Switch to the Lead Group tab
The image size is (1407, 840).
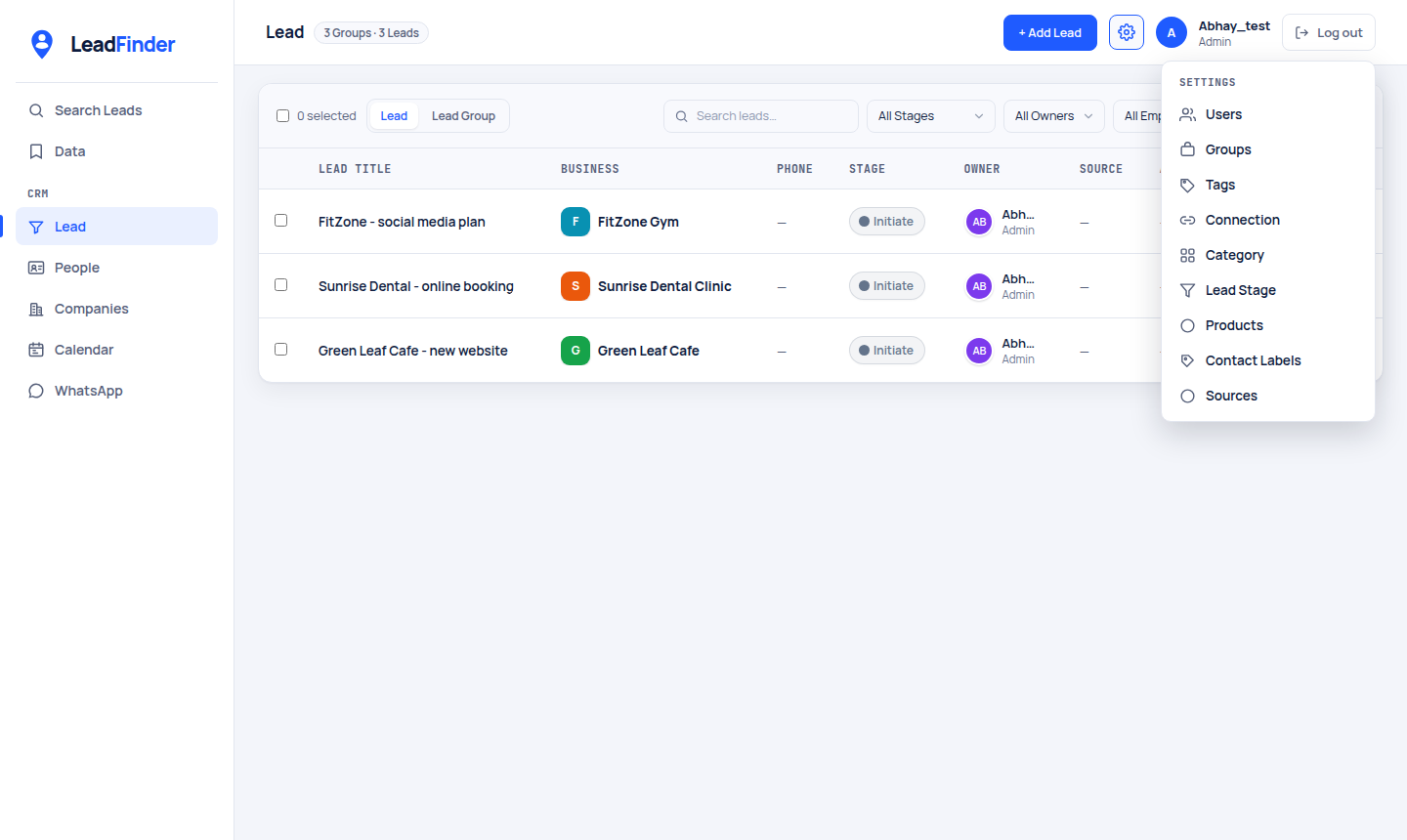point(463,116)
